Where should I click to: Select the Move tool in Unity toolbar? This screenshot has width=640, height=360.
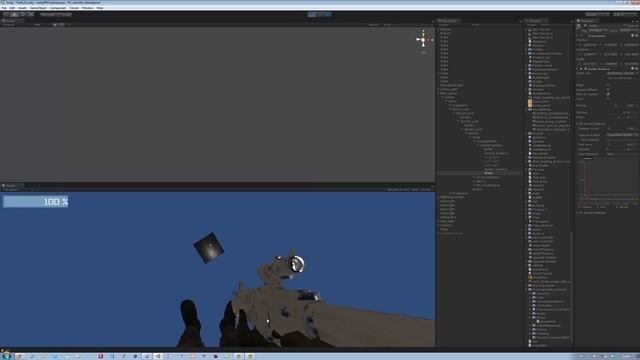point(14,14)
